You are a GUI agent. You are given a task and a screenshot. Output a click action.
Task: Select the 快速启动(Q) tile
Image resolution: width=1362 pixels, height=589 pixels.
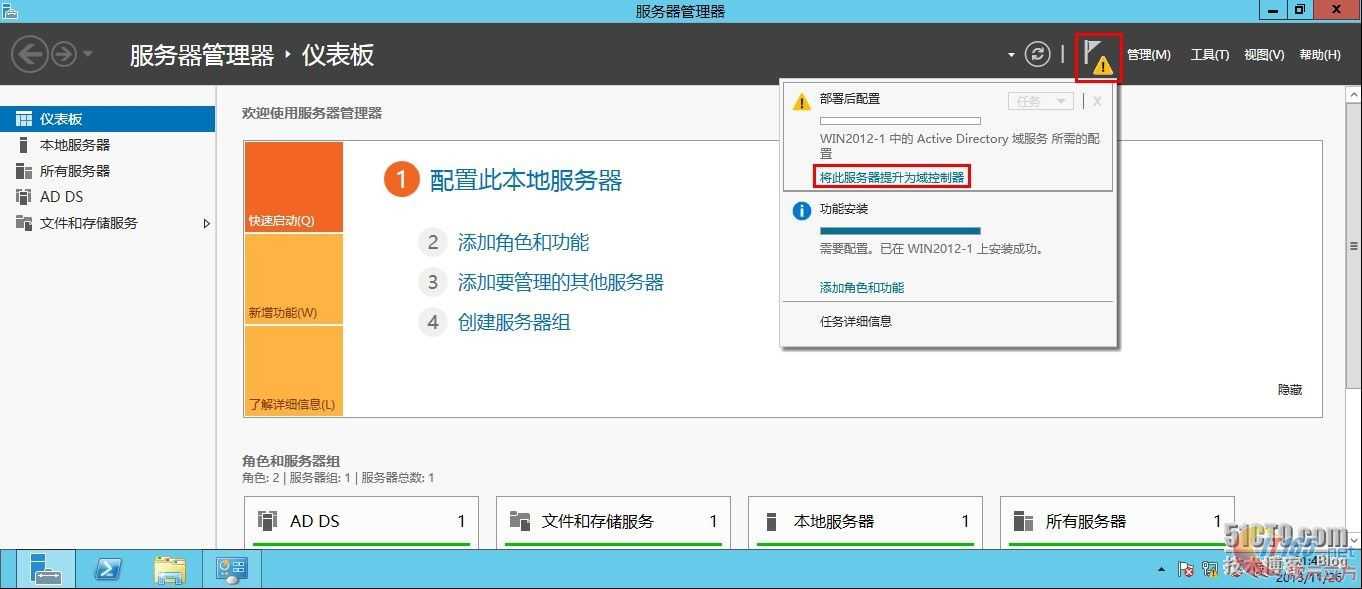[293, 187]
